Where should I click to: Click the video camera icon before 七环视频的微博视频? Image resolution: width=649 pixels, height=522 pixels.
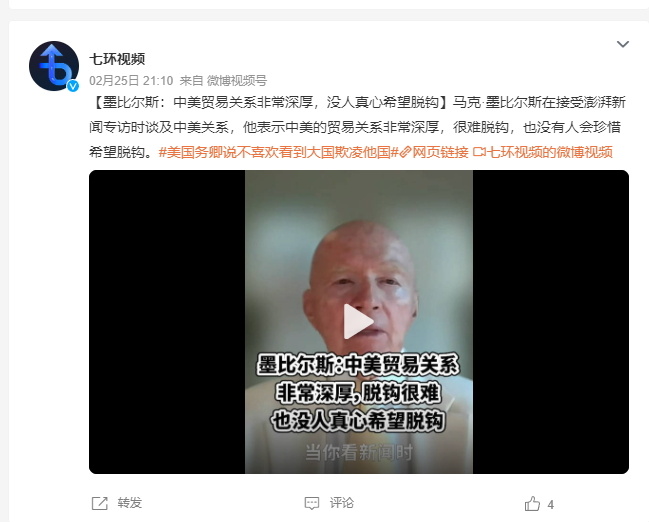[x=479, y=152]
